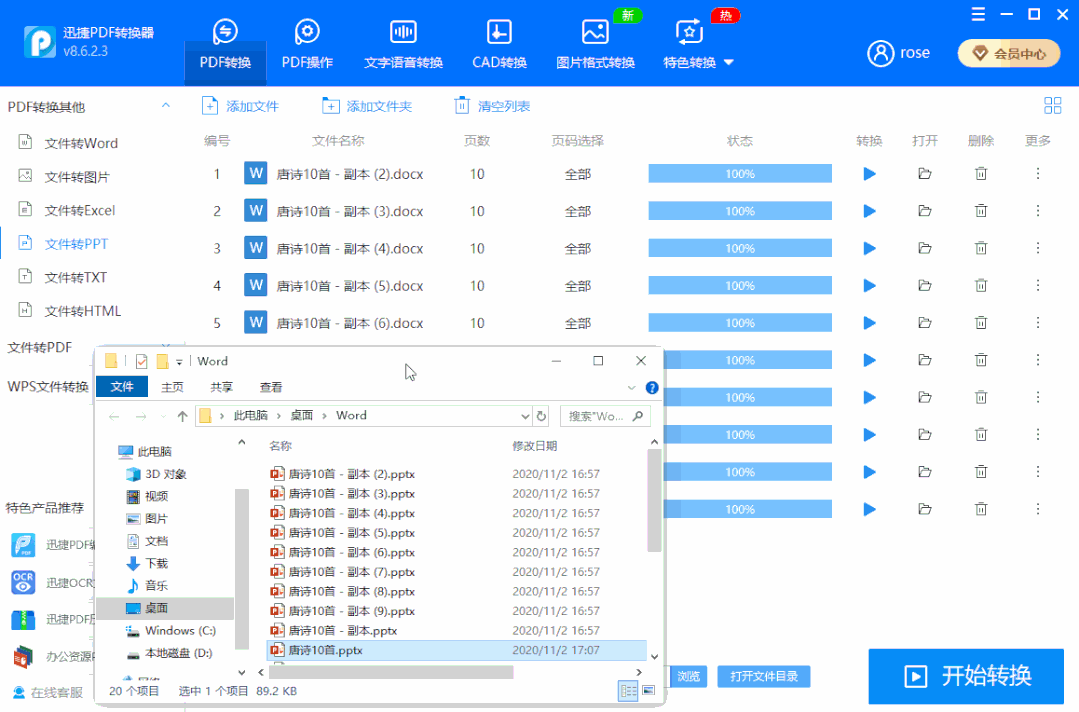
Task: Open explorer help icon
Action: pos(652,388)
